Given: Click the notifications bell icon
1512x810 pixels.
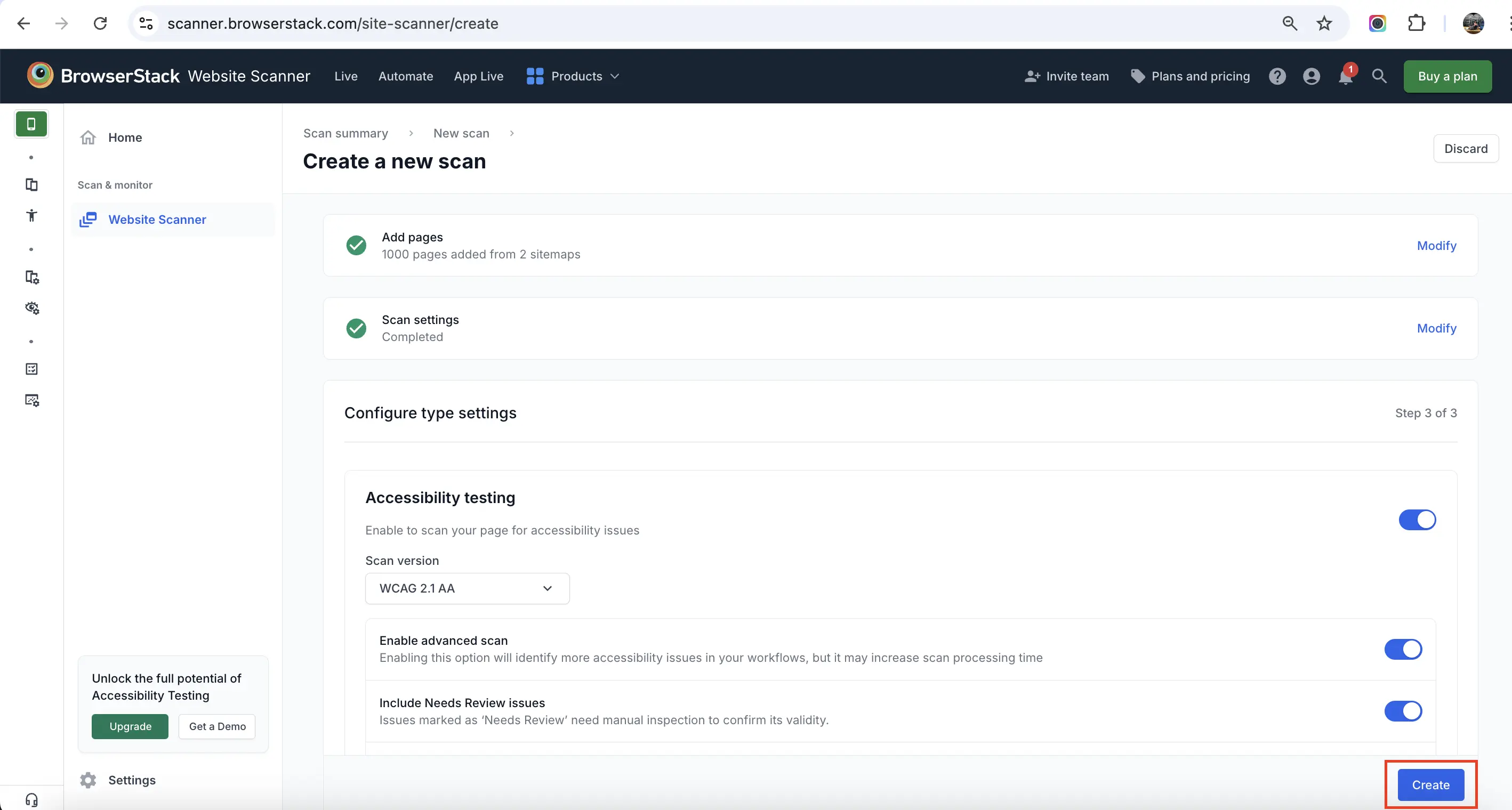Looking at the screenshot, I should (x=1345, y=77).
